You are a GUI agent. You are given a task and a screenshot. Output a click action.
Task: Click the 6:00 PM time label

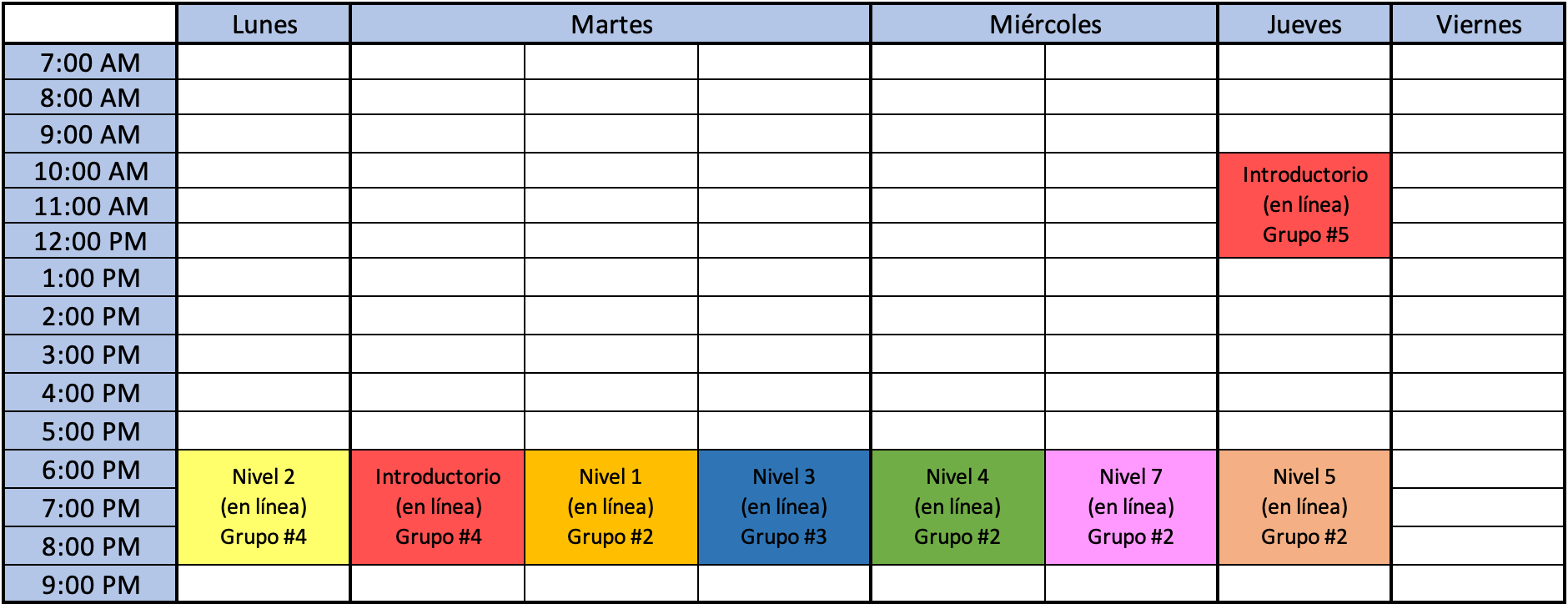[x=90, y=470]
